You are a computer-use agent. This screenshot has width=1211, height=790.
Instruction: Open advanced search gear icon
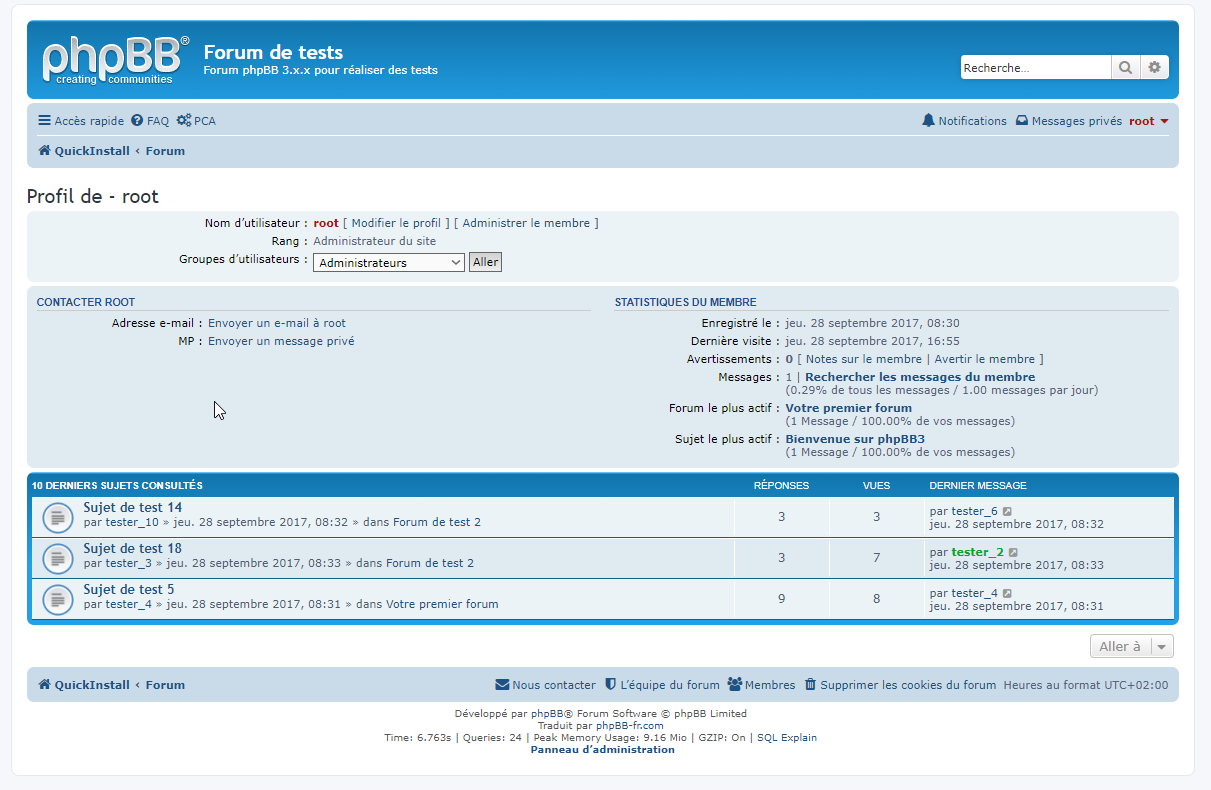(1154, 68)
